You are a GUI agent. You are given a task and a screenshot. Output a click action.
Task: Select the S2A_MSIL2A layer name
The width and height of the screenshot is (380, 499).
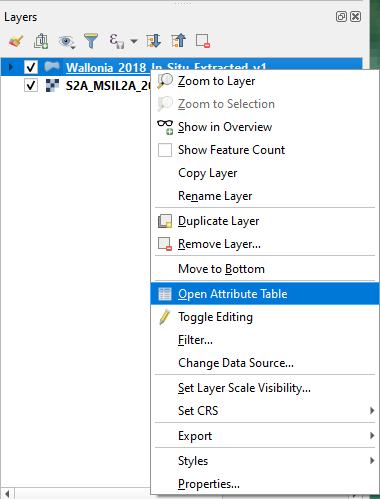[x=108, y=86]
